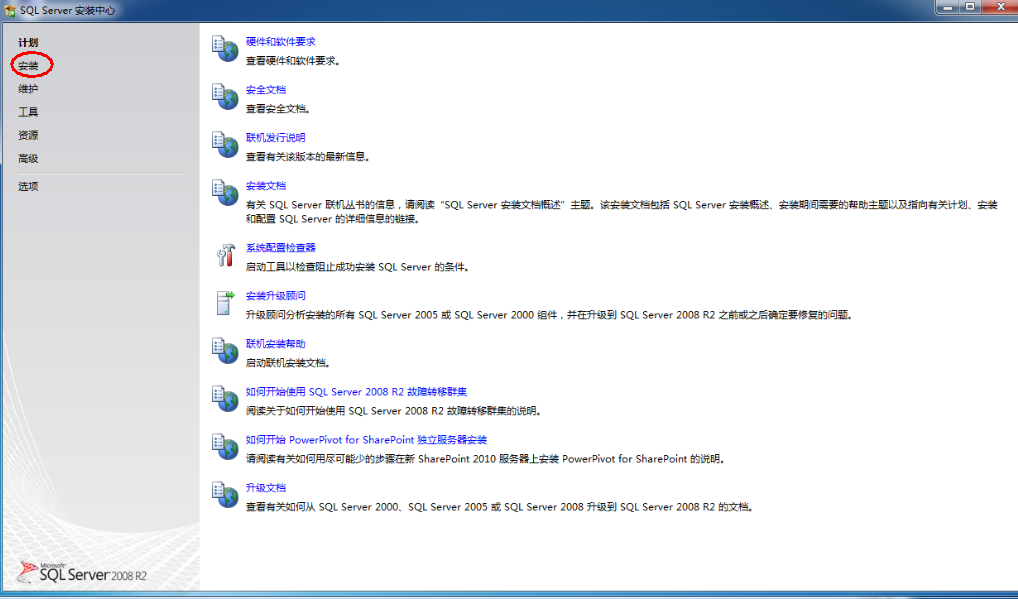Click the SQL Server 安装中心 window title text
The width and height of the screenshot is (1018, 599).
tap(68, 11)
